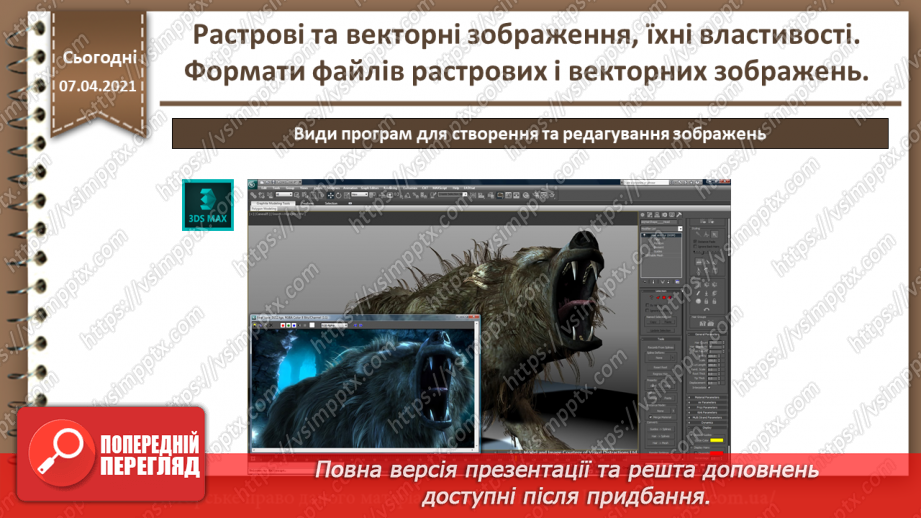921x518 pixels.
Task: Open the Modifier List dropdown
Action: coord(661,228)
